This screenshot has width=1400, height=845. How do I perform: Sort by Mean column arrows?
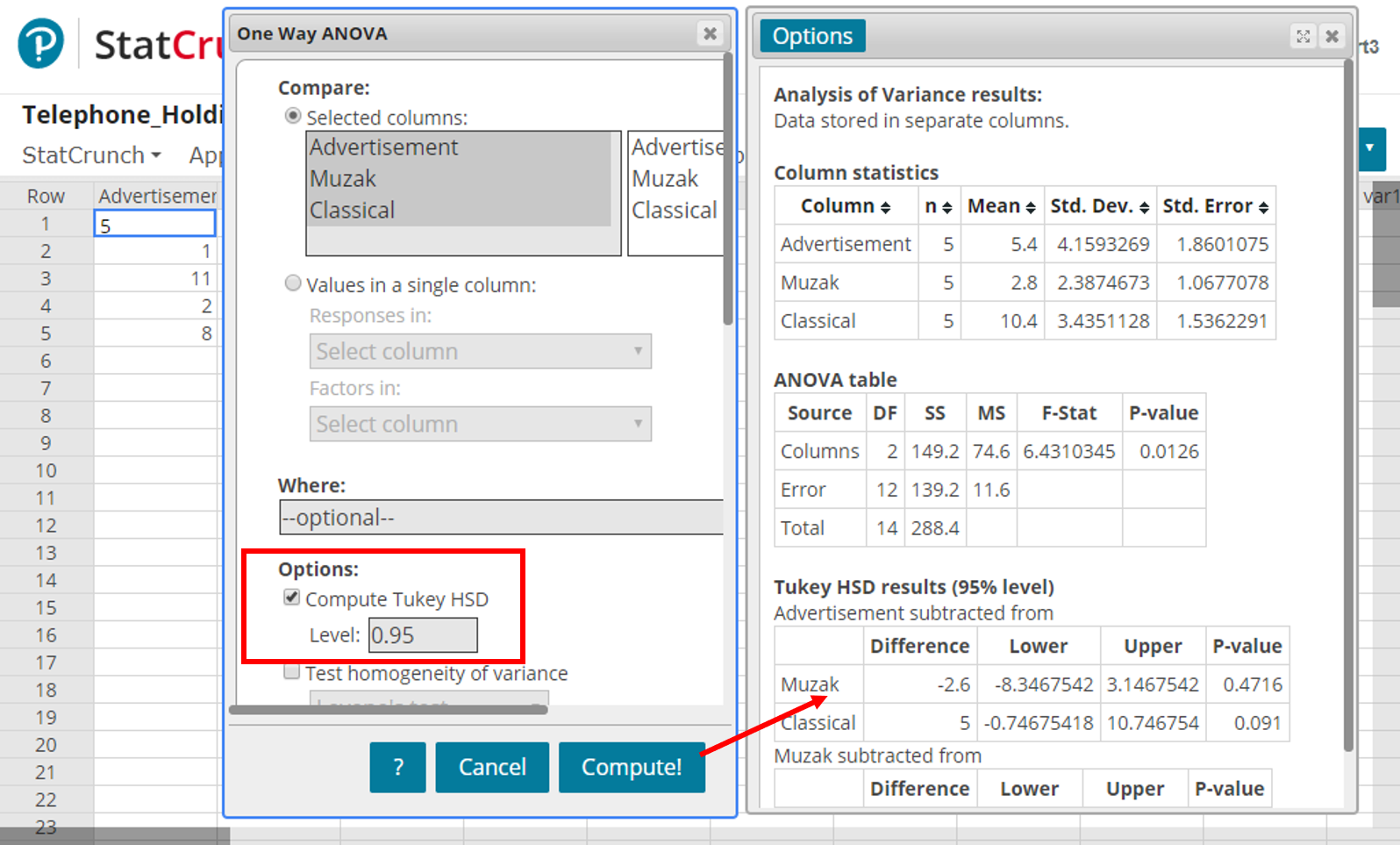point(1031,207)
